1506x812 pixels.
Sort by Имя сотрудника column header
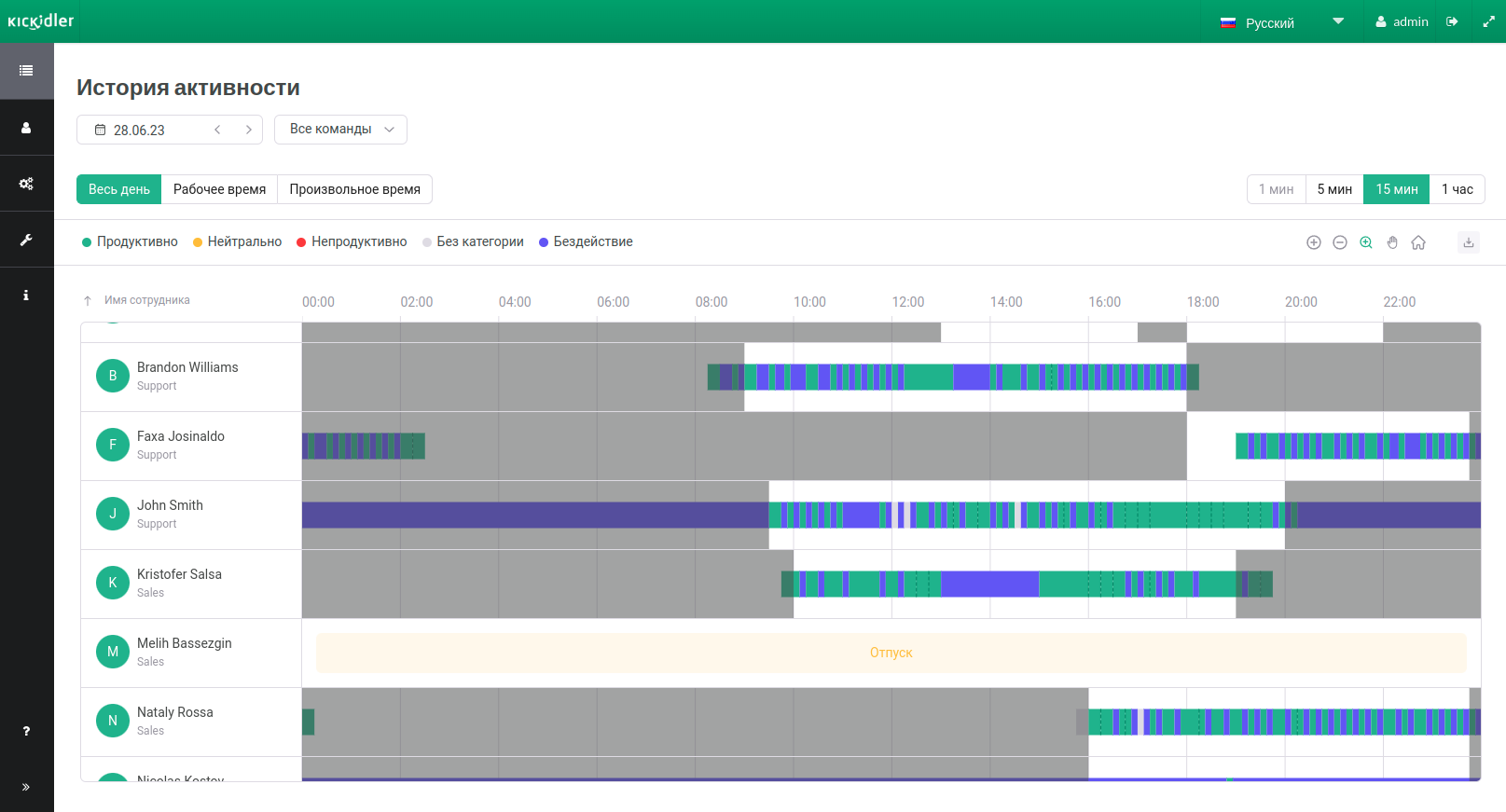[x=147, y=300]
